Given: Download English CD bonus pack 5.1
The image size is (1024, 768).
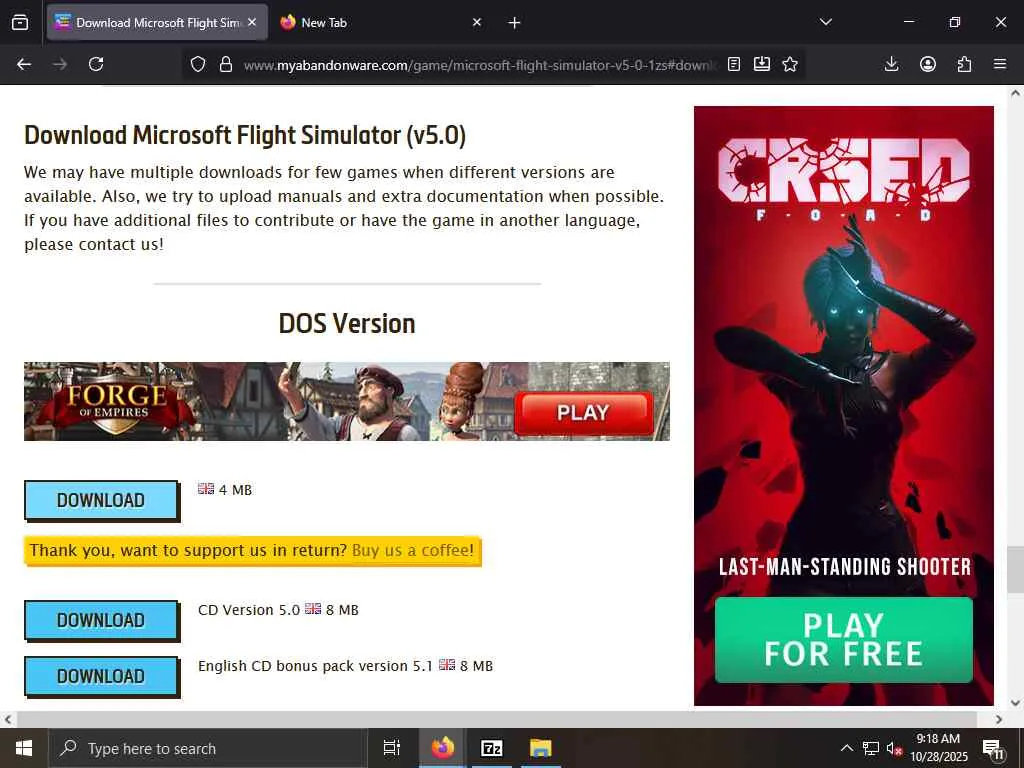Looking at the screenshot, I should [x=101, y=676].
